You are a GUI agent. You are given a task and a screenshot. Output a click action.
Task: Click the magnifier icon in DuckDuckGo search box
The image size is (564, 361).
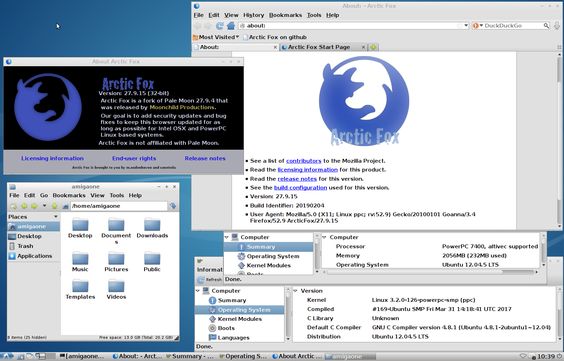click(546, 26)
